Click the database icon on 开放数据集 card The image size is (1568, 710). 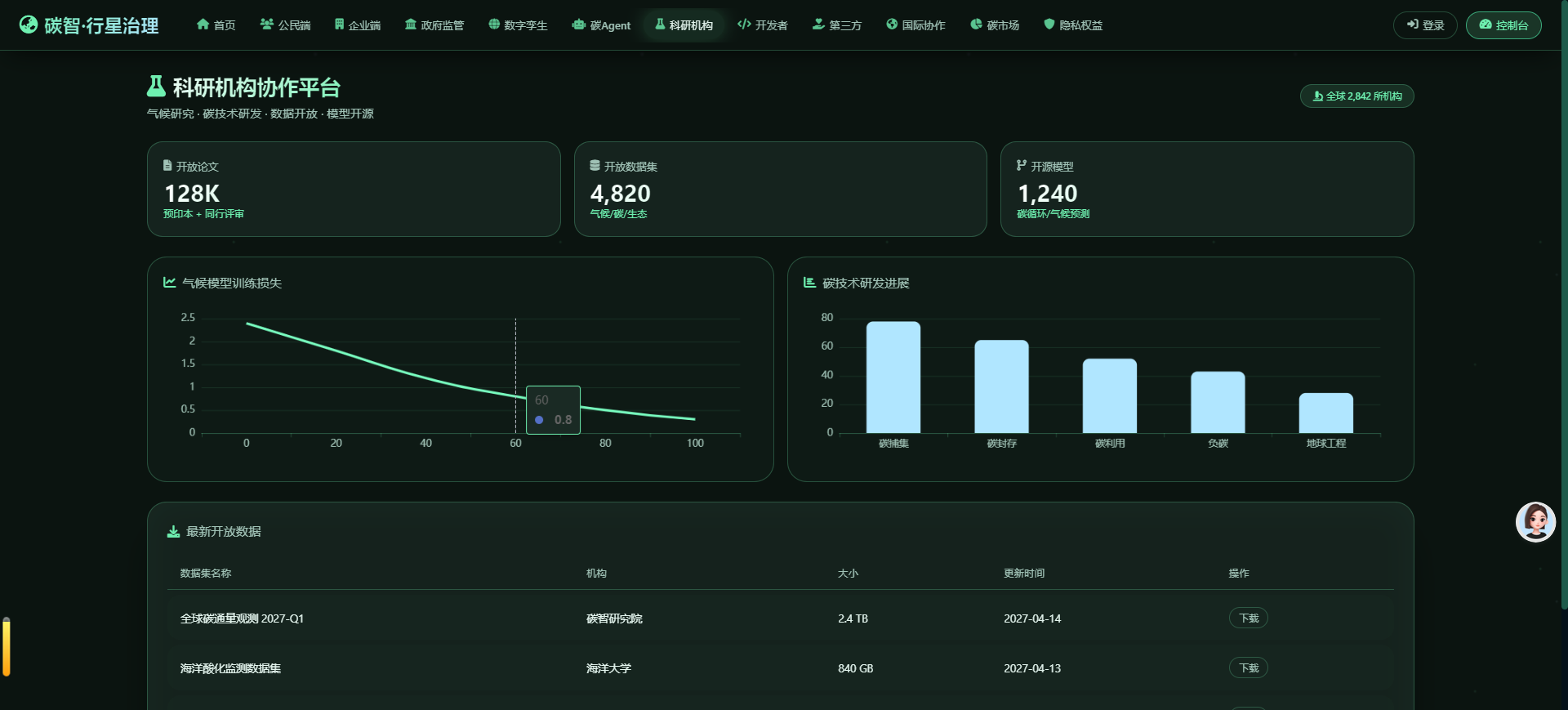pos(595,166)
